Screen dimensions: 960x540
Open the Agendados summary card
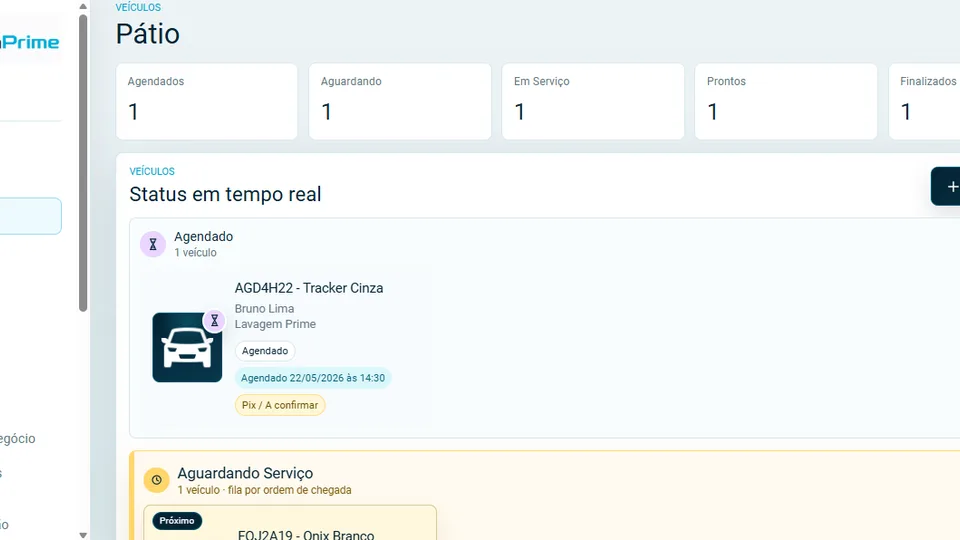click(x=207, y=102)
